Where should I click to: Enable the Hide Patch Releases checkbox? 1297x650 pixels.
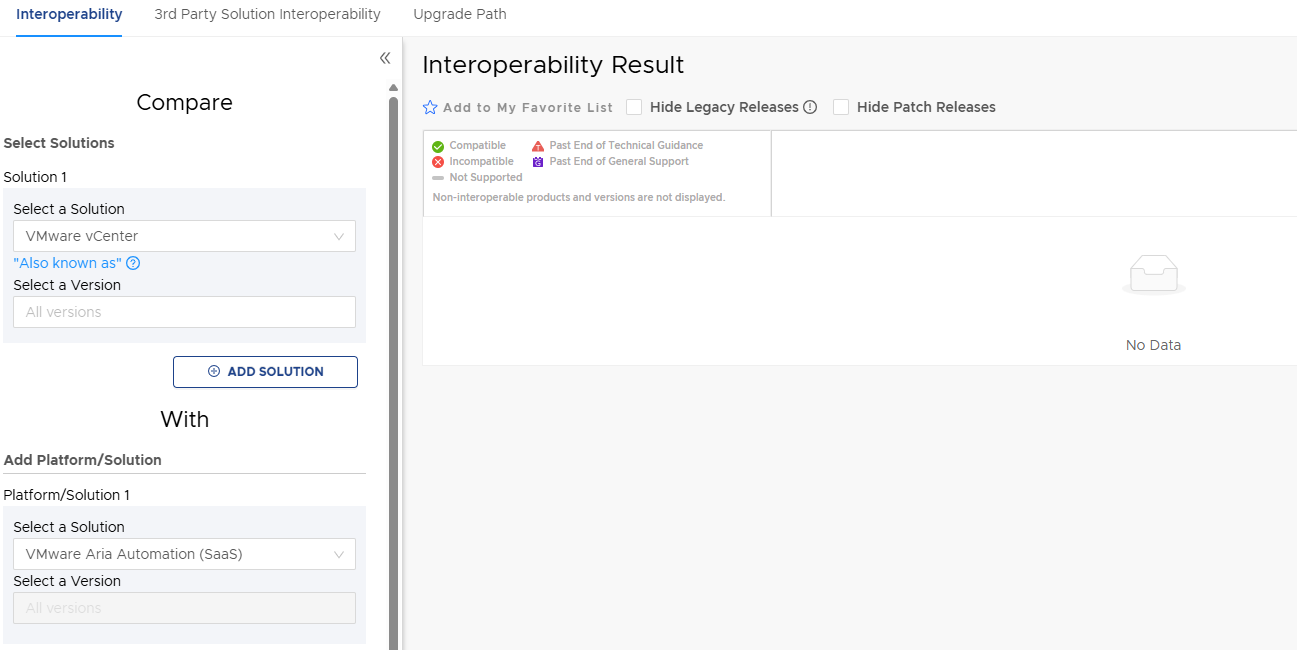pos(841,107)
